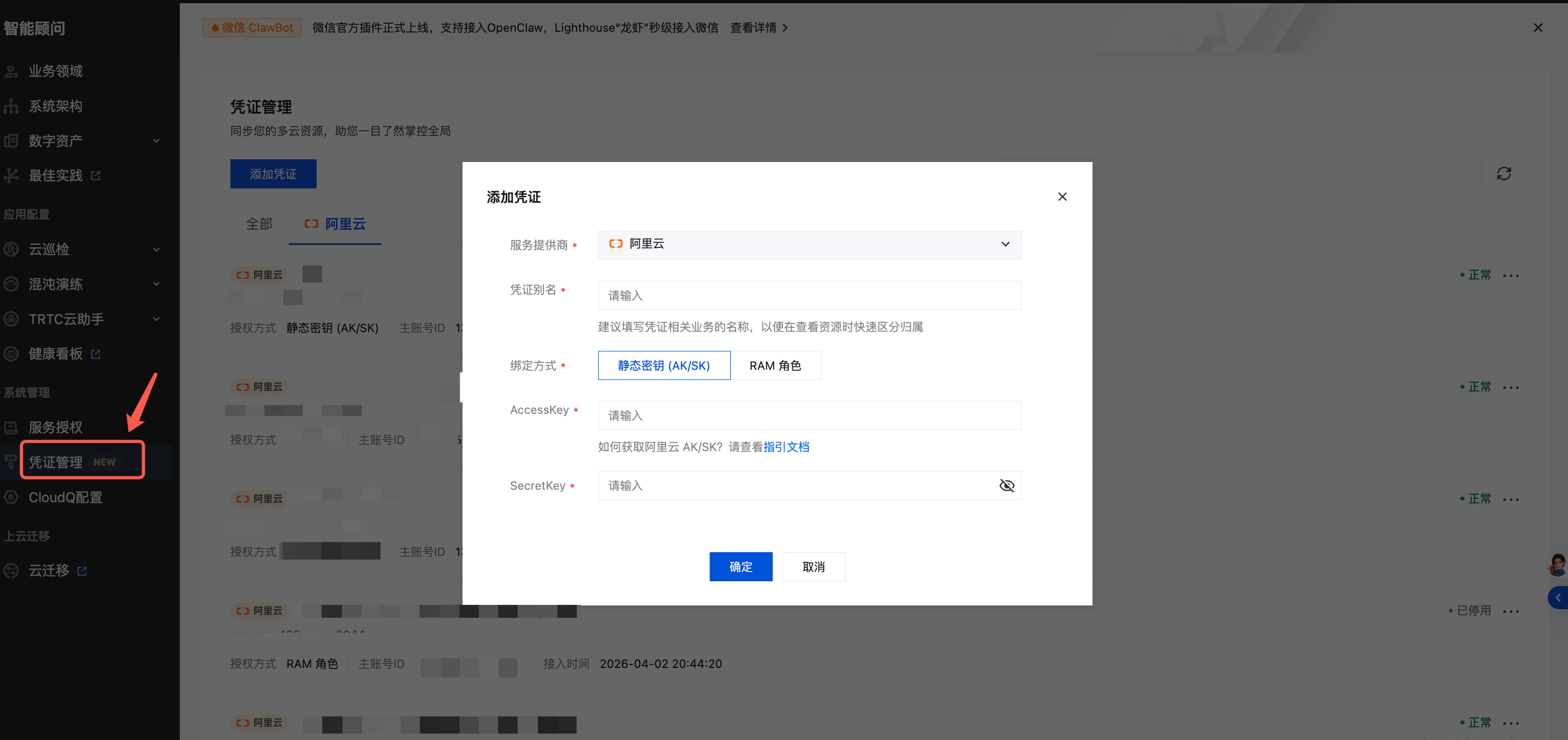This screenshot has width=1568, height=740.
Task: Confirm the dialog with 确定
Action: coord(740,566)
